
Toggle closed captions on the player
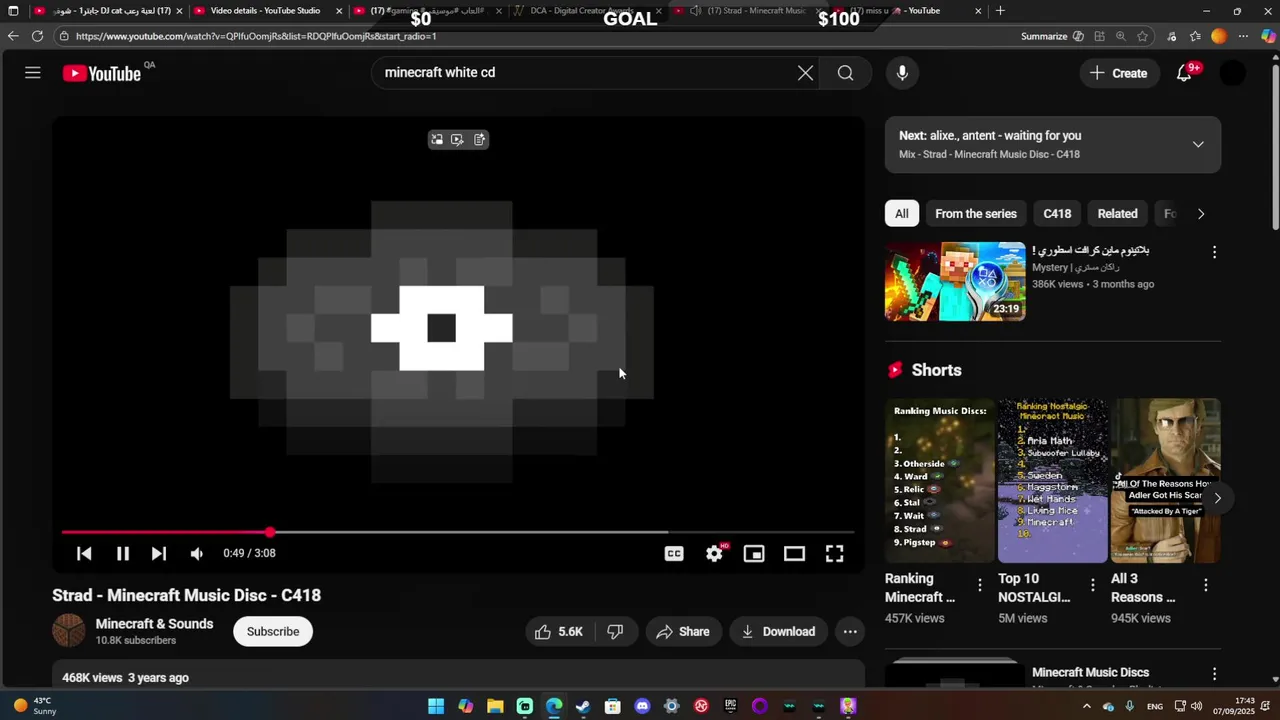(674, 554)
